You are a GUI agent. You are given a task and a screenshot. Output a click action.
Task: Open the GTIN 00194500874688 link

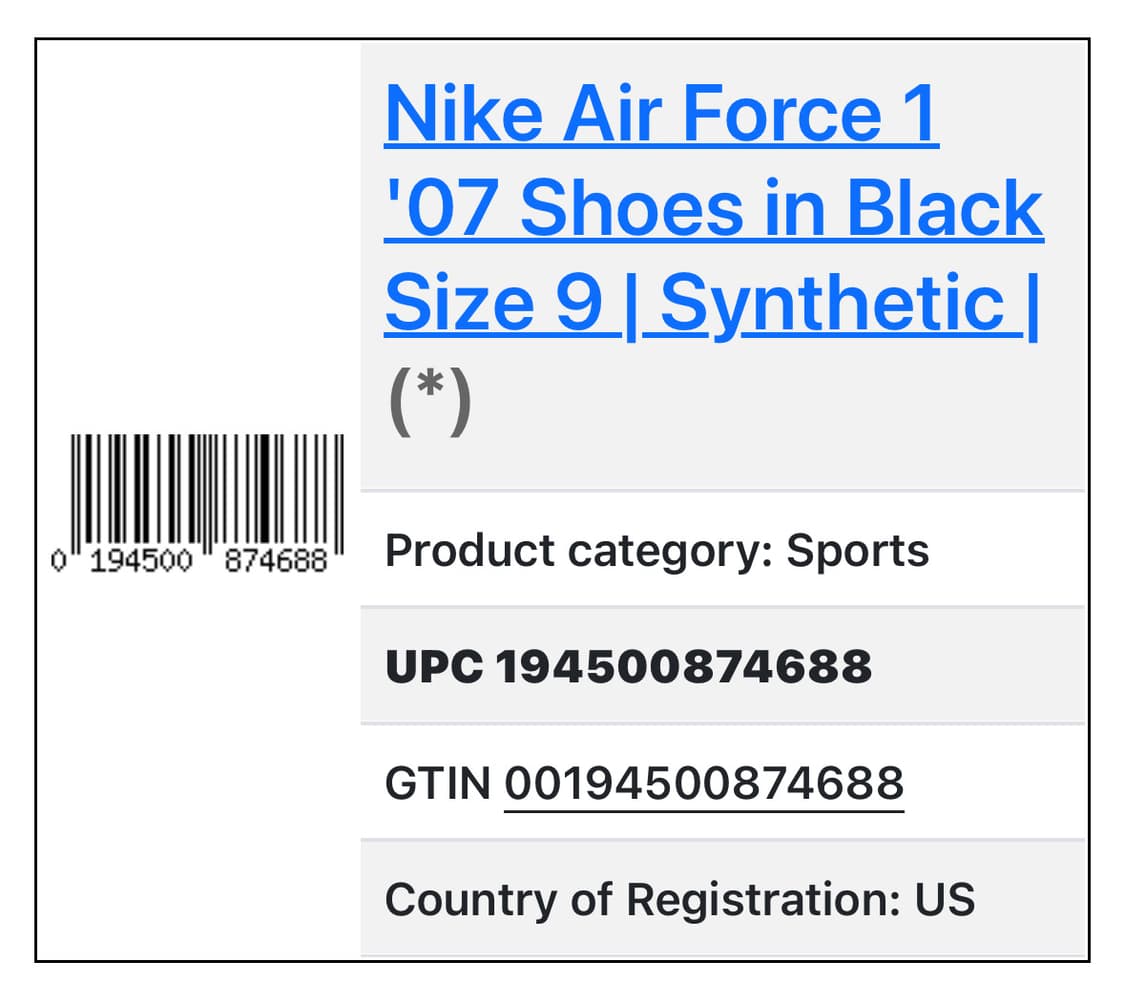(703, 784)
